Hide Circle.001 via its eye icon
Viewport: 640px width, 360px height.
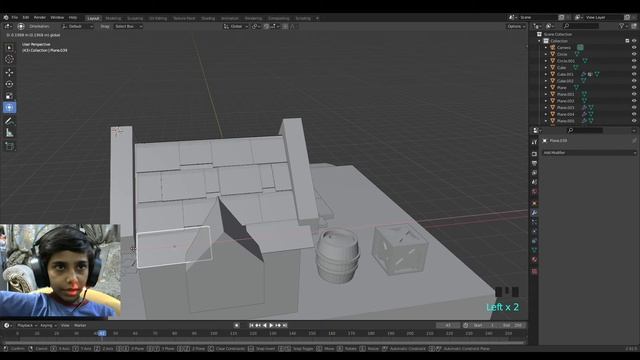tap(634, 61)
